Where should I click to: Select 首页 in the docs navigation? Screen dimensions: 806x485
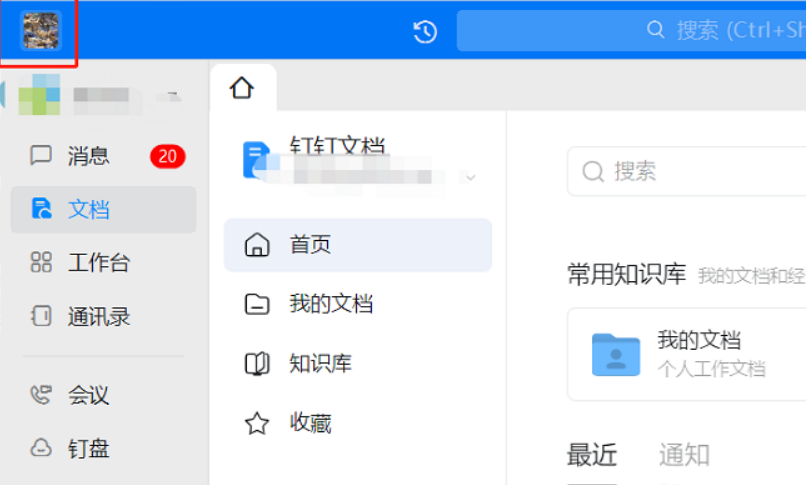[x=310, y=245]
